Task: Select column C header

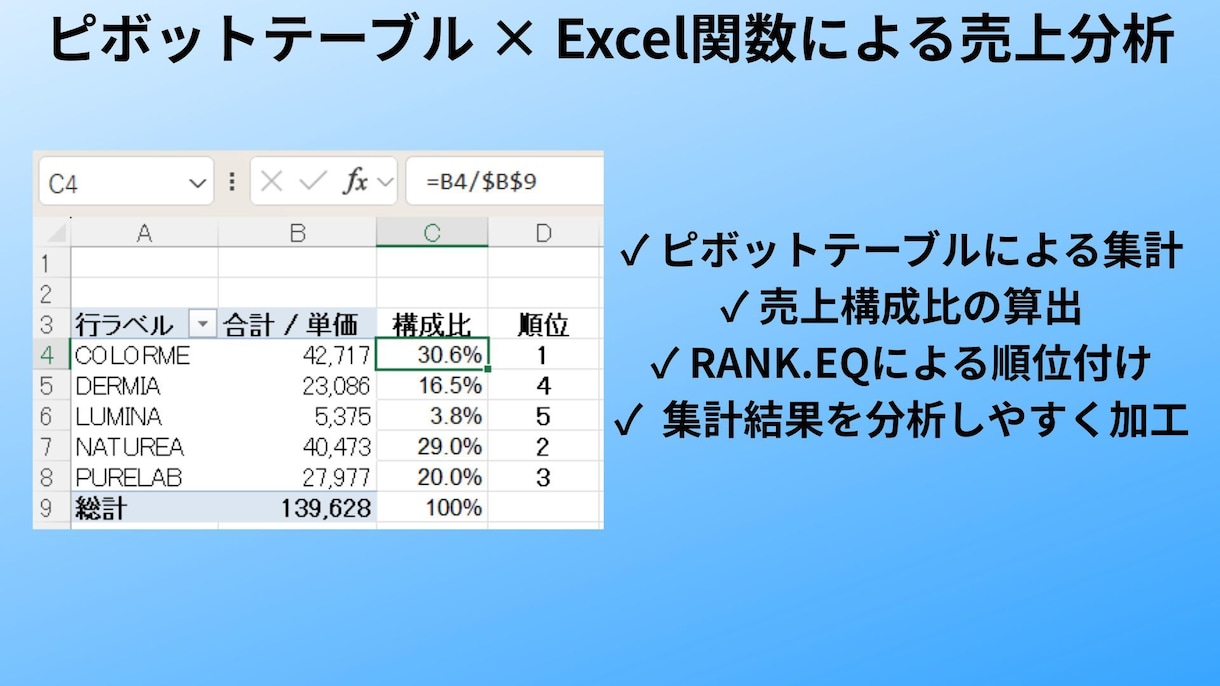Action: point(432,233)
